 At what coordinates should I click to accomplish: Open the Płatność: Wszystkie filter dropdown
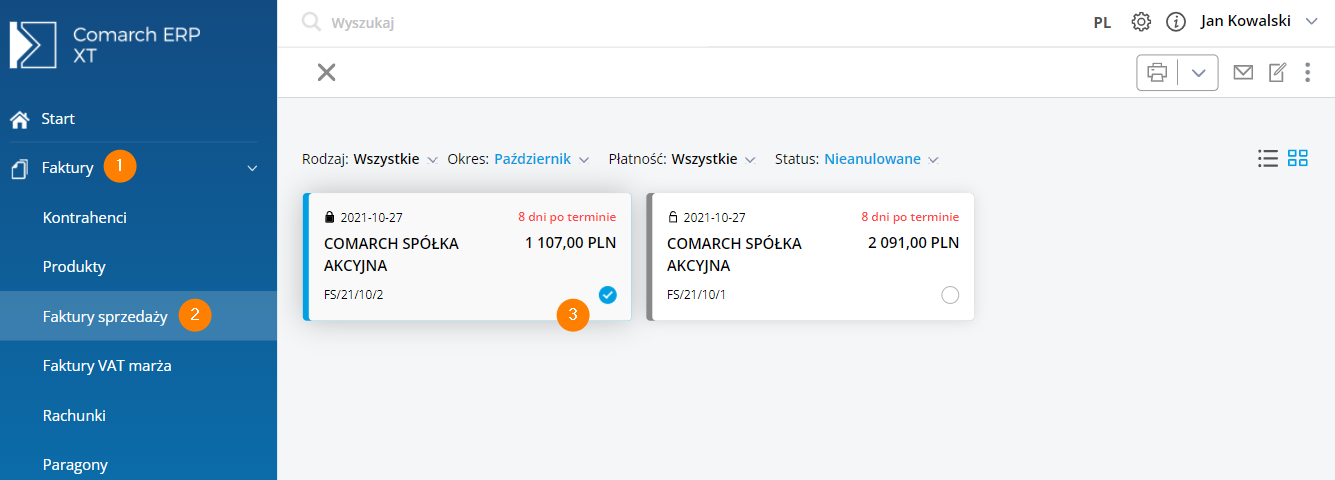682,159
